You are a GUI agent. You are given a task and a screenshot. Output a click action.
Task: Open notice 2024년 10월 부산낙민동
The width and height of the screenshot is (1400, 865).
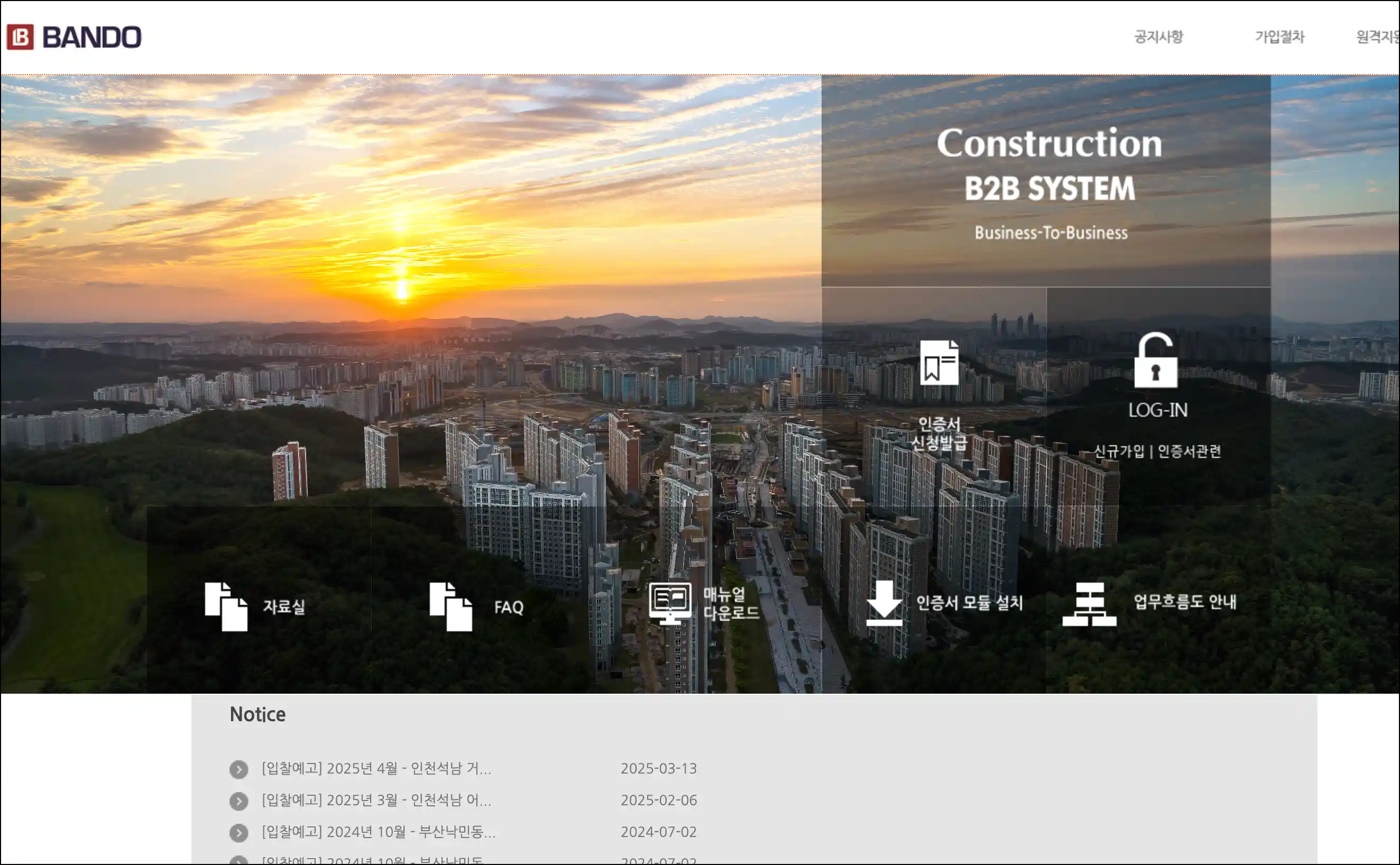[379, 832]
